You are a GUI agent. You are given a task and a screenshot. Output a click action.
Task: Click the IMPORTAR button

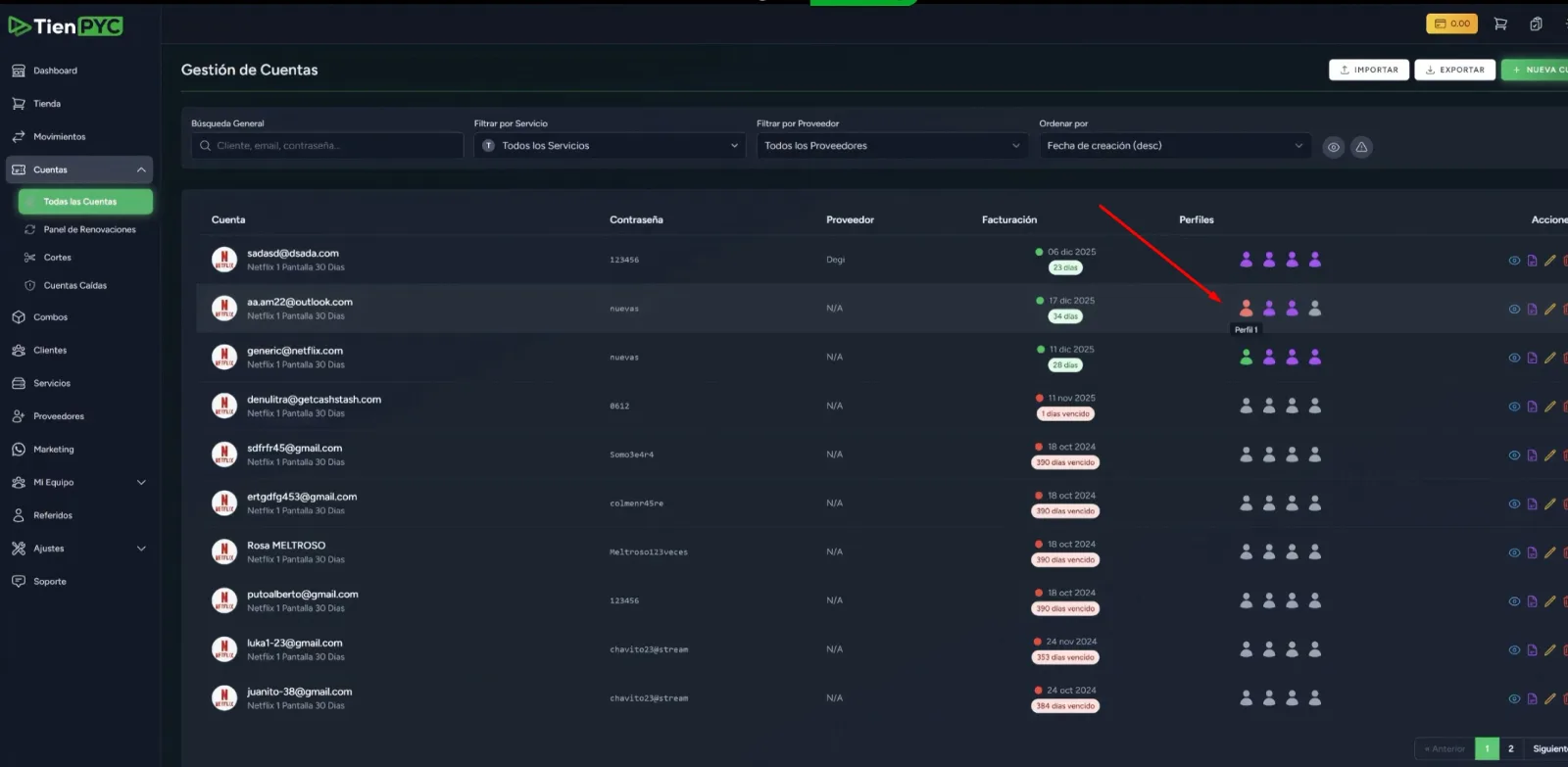pyautogui.click(x=1369, y=70)
